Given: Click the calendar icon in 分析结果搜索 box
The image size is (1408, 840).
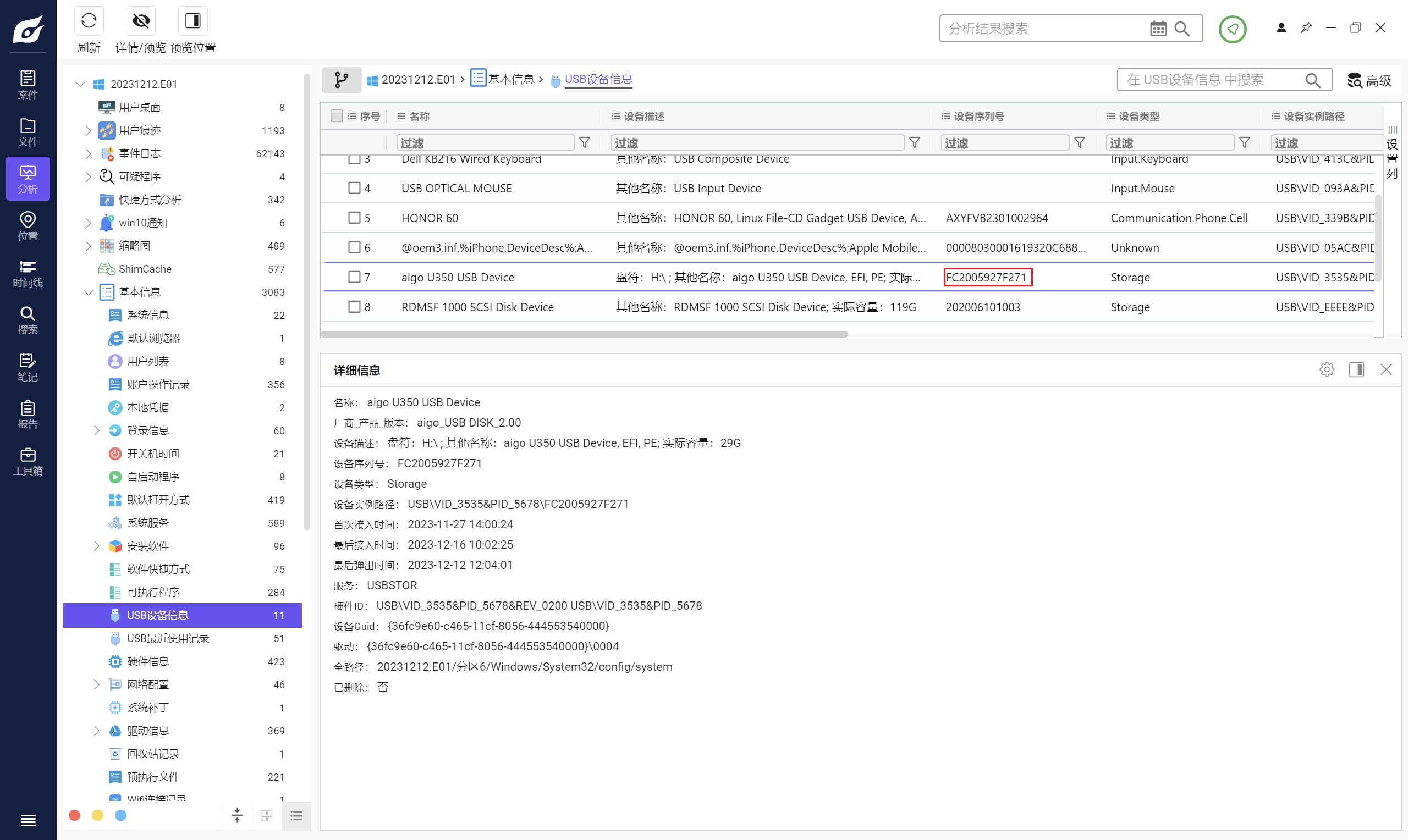Looking at the screenshot, I should pyautogui.click(x=1158, y=28).
